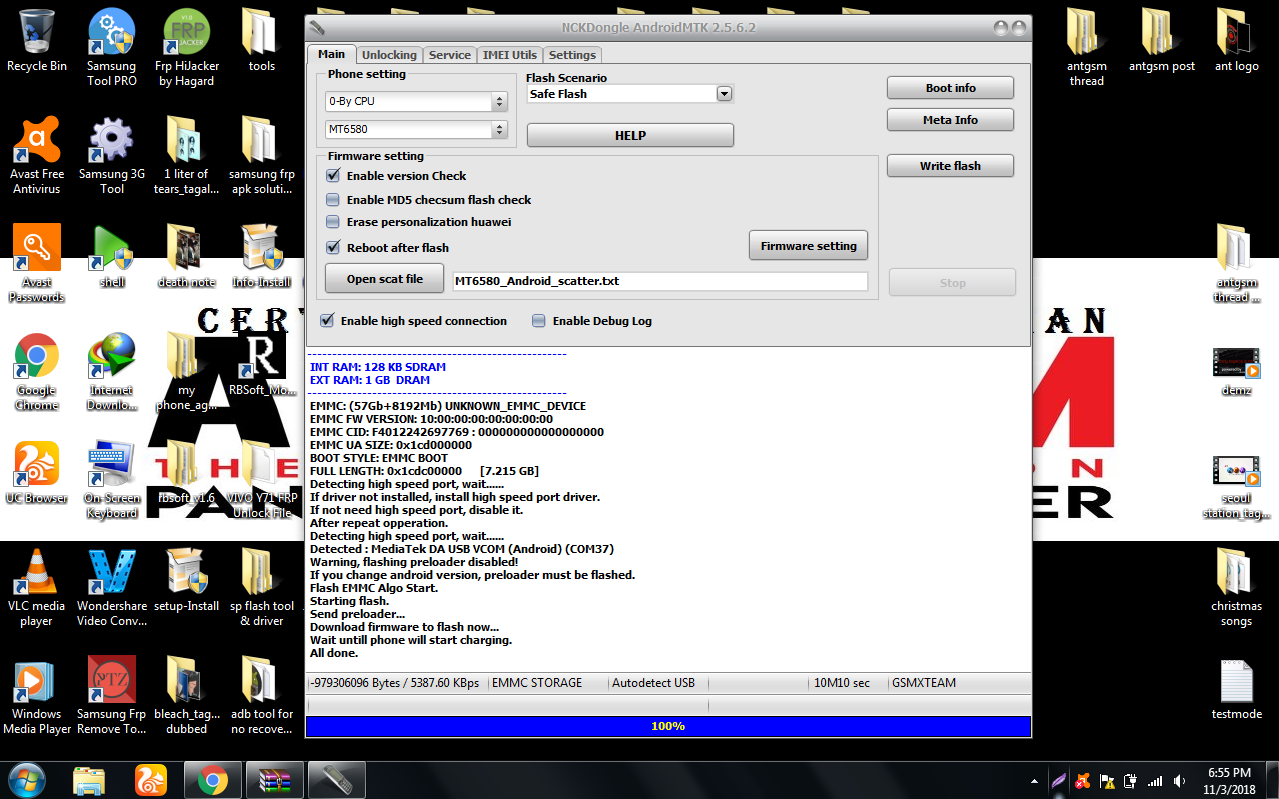
Task: Open the antgsm thread folder at top
Action: point(1086,48)
